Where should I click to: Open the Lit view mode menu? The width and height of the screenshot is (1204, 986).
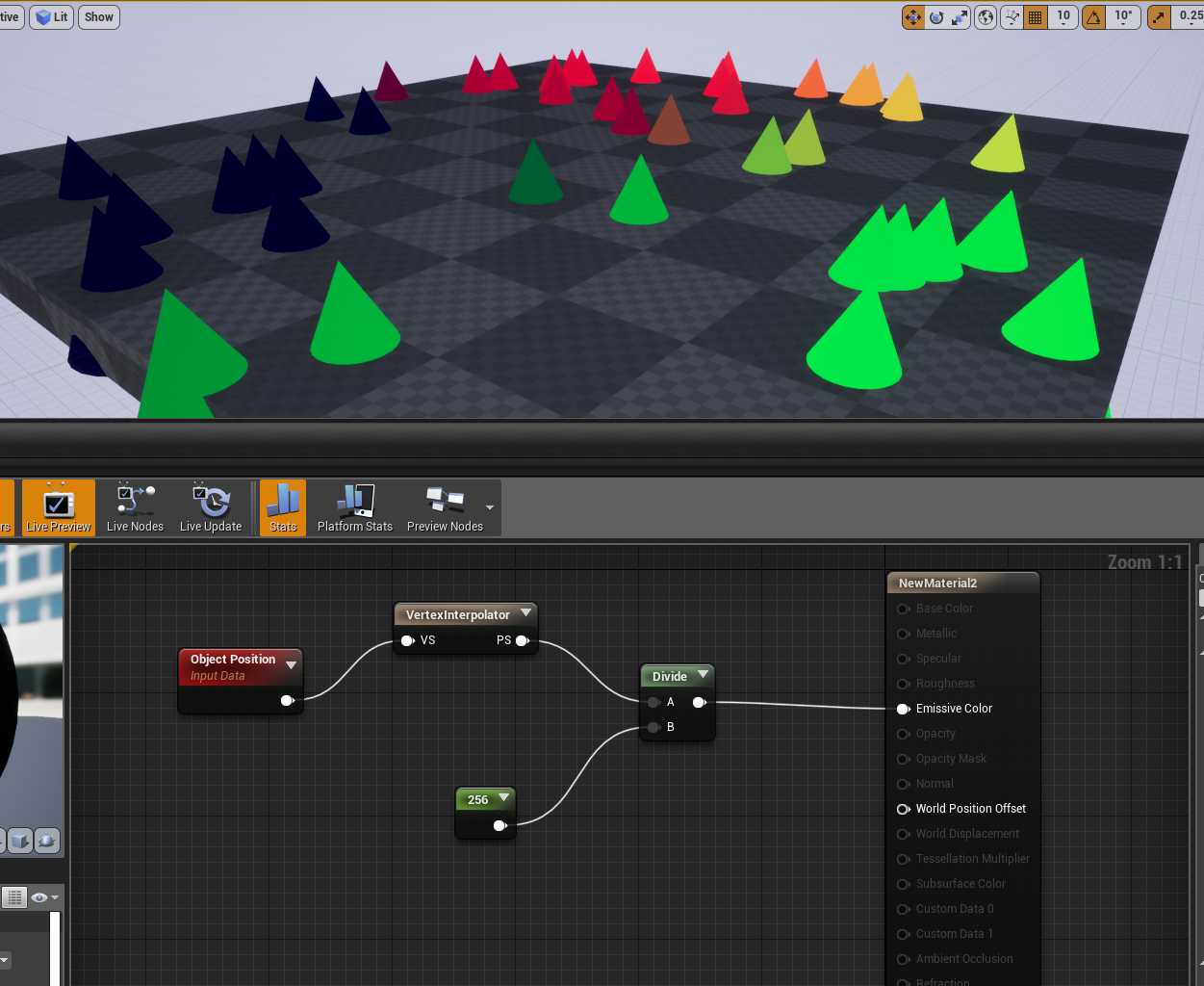(x=51, y=16)
